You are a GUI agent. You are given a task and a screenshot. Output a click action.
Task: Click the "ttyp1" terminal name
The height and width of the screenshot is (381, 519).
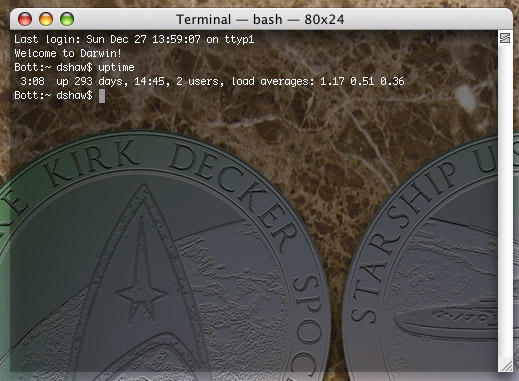point(239,40)
